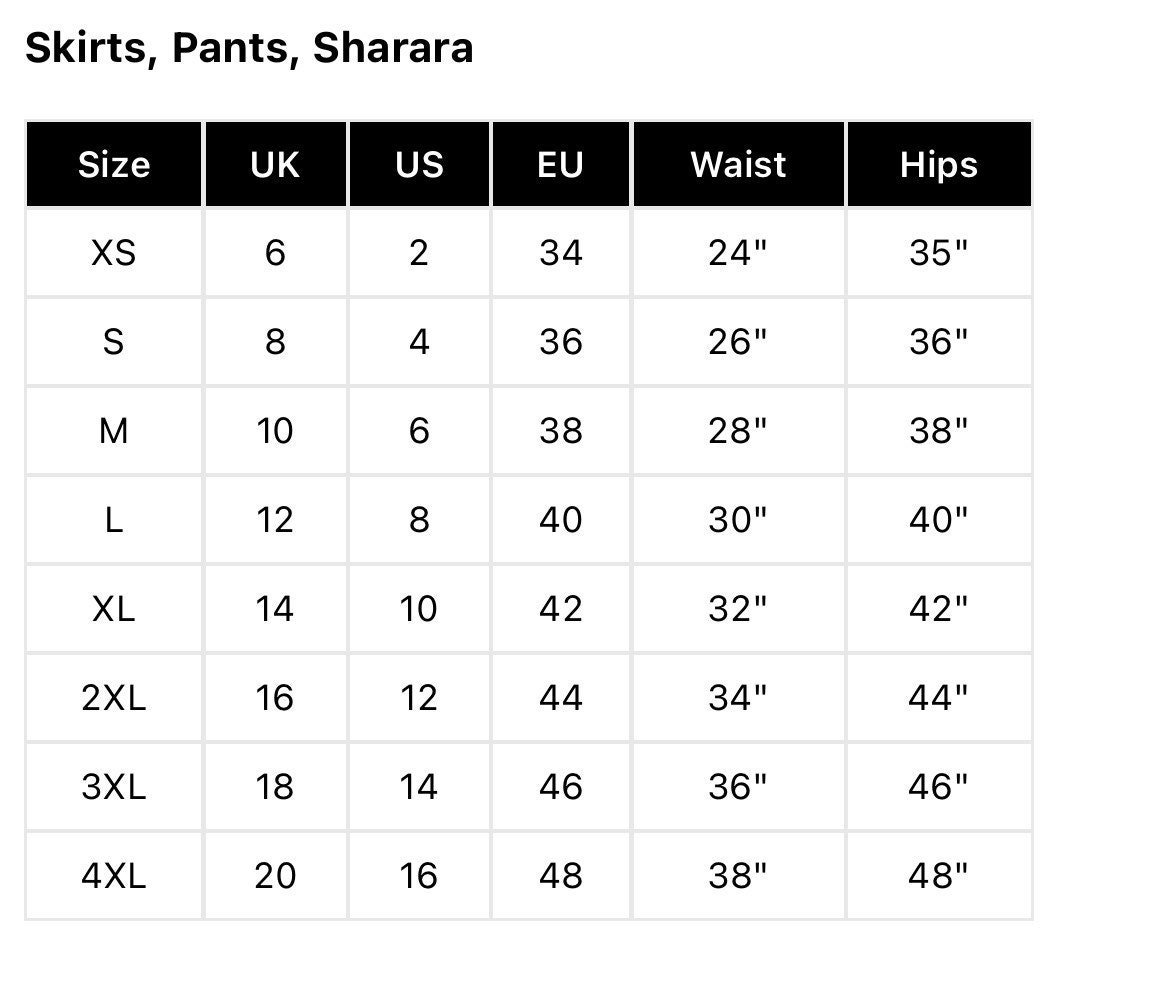Click the EU column header
The image size is (1170, 981).
coord(560,164)
